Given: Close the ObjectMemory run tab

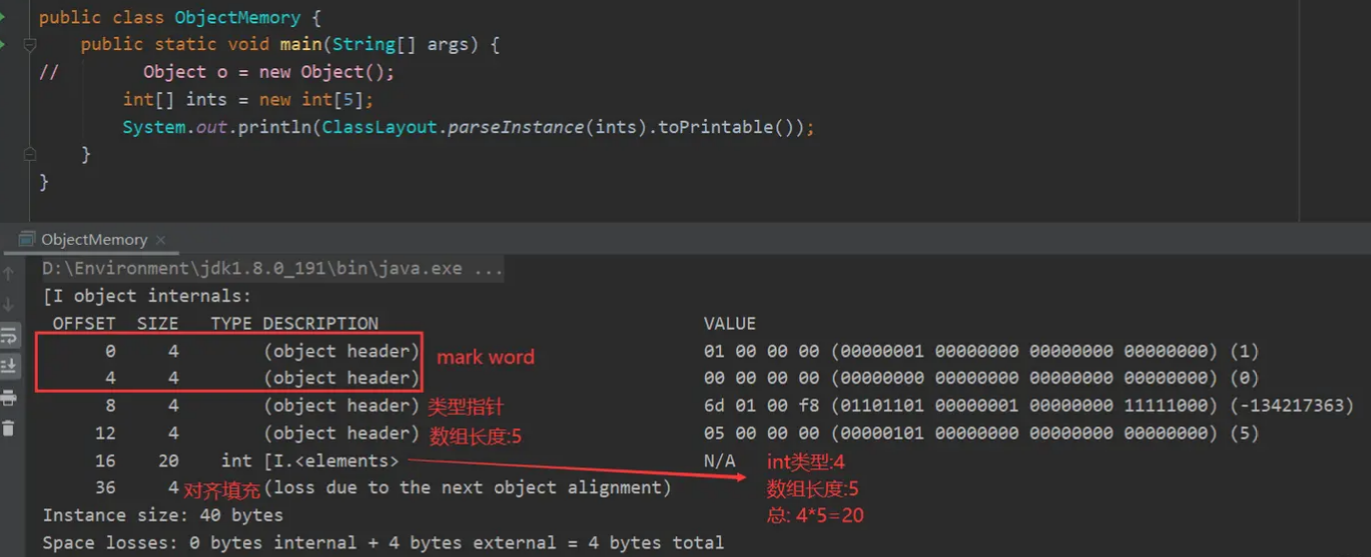Looking at the screenshot, I should (160, 240).
